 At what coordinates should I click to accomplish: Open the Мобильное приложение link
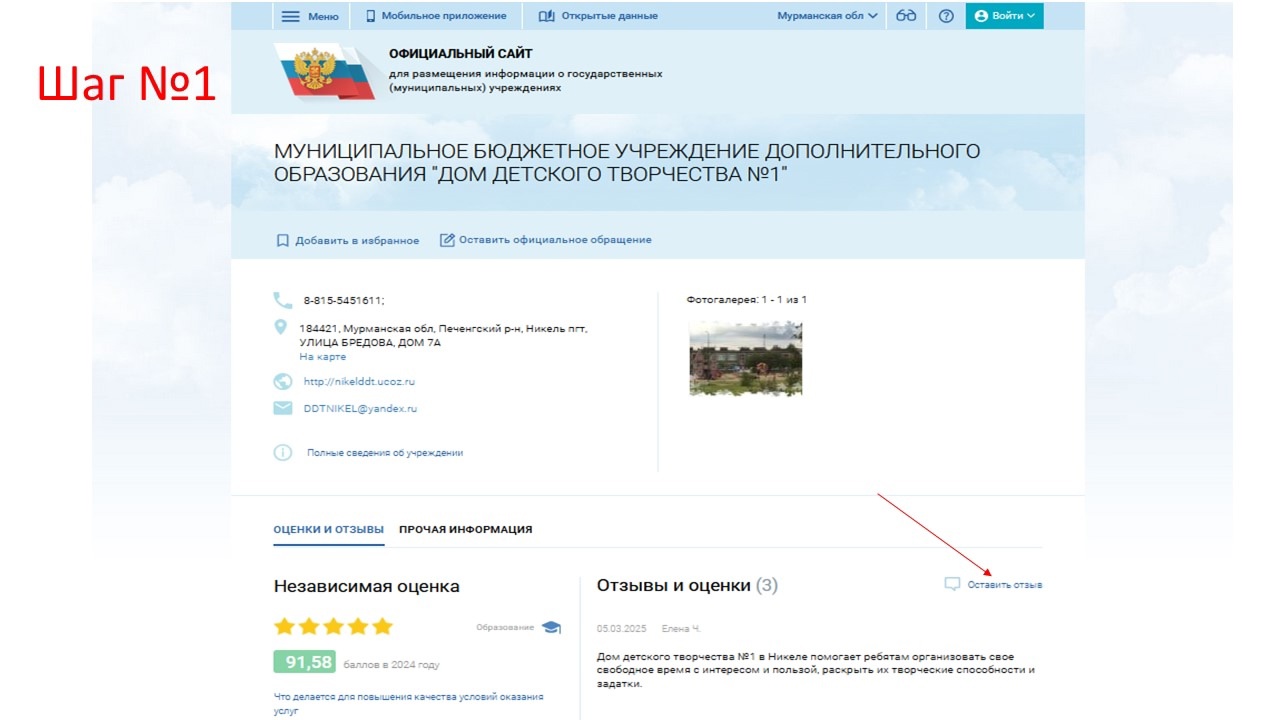(x=444, y=16)
